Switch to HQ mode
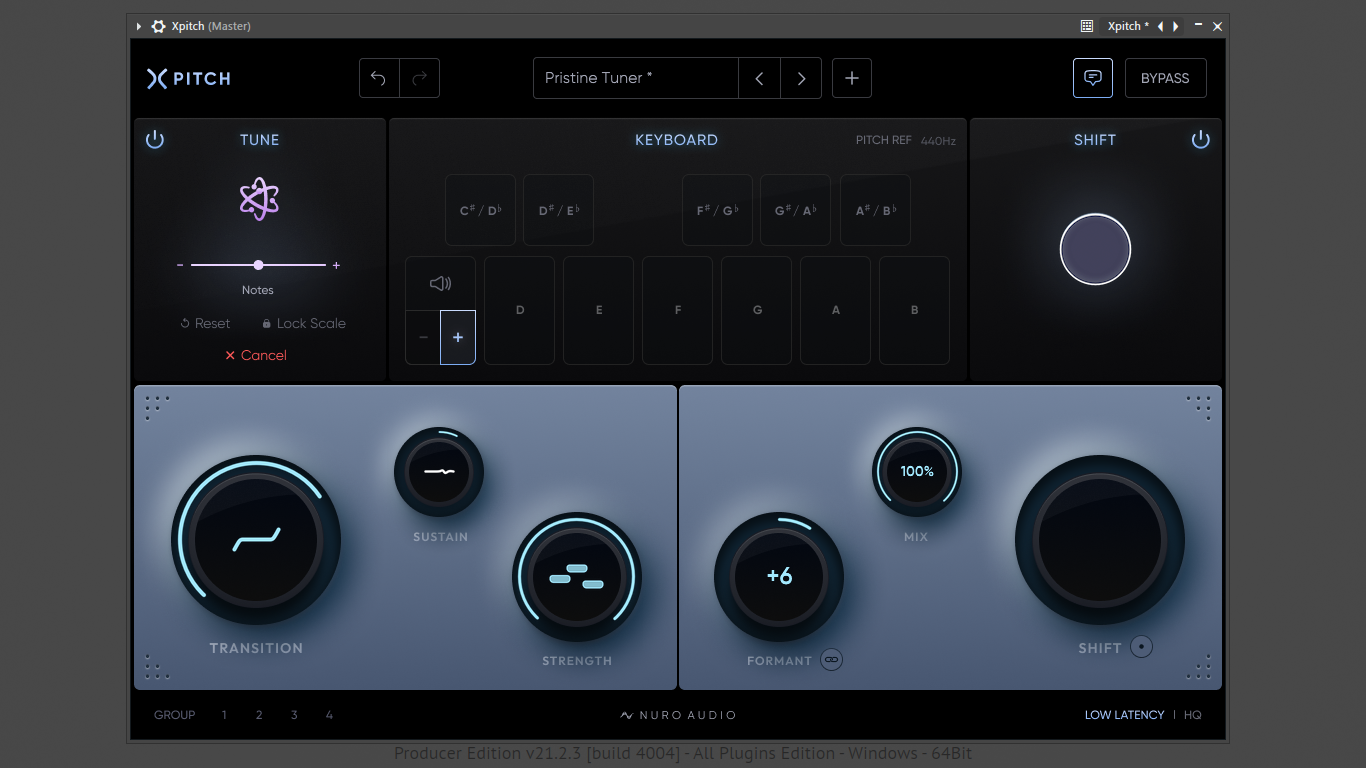The image size is (1366, 768). pyautogui.click(x=1193, y=715)
